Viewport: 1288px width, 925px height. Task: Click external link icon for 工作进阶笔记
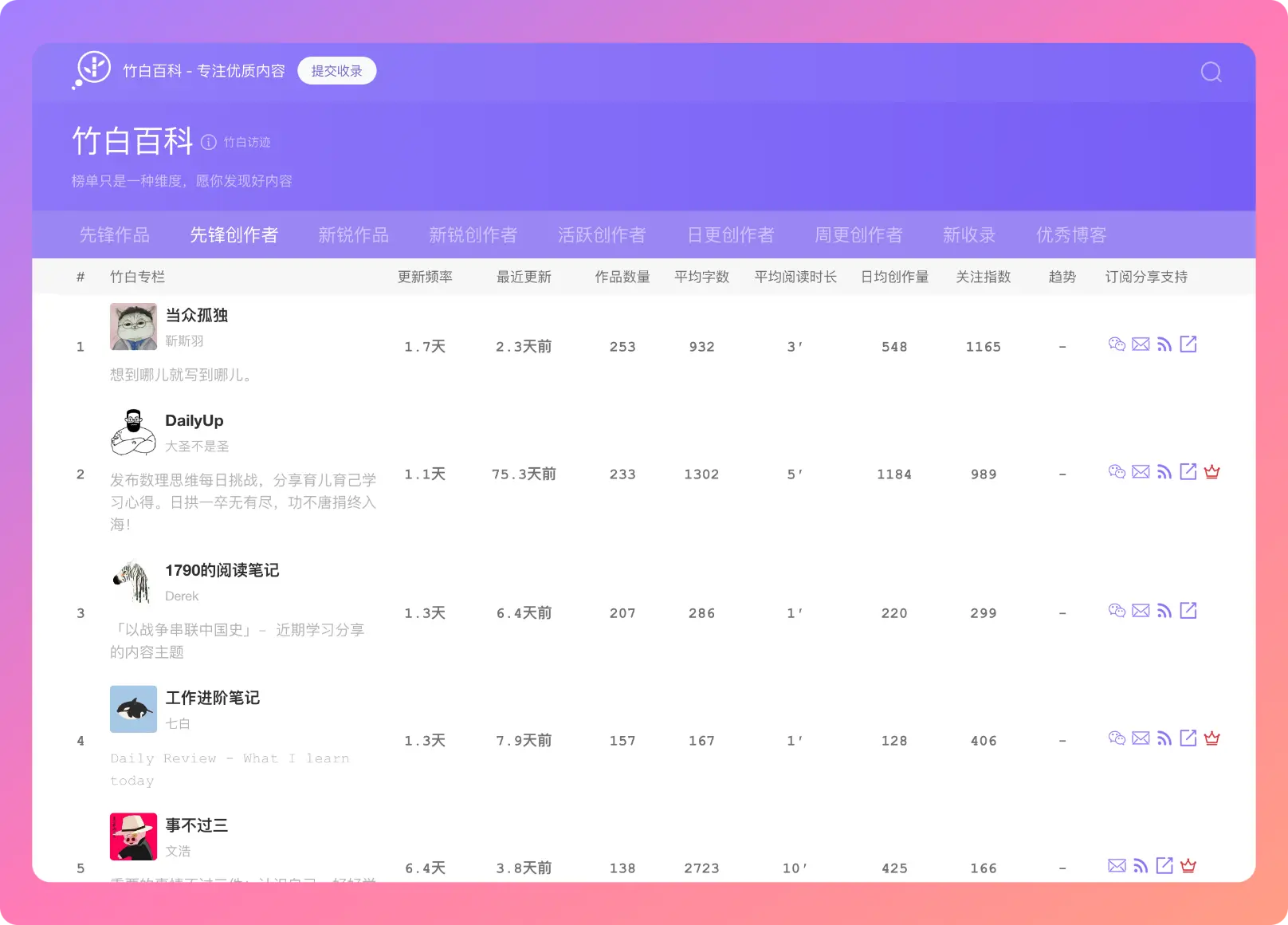pos(1188,738)
